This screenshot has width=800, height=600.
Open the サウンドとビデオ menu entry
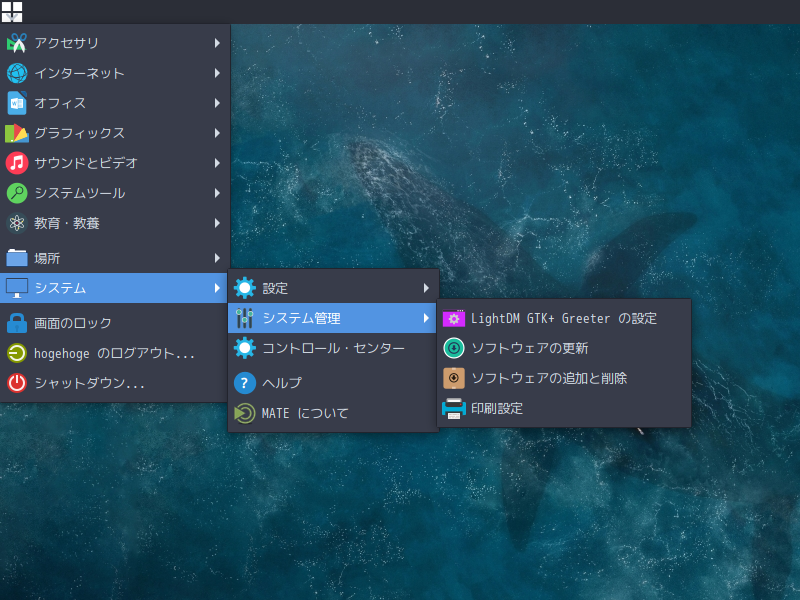pos(115,163)
